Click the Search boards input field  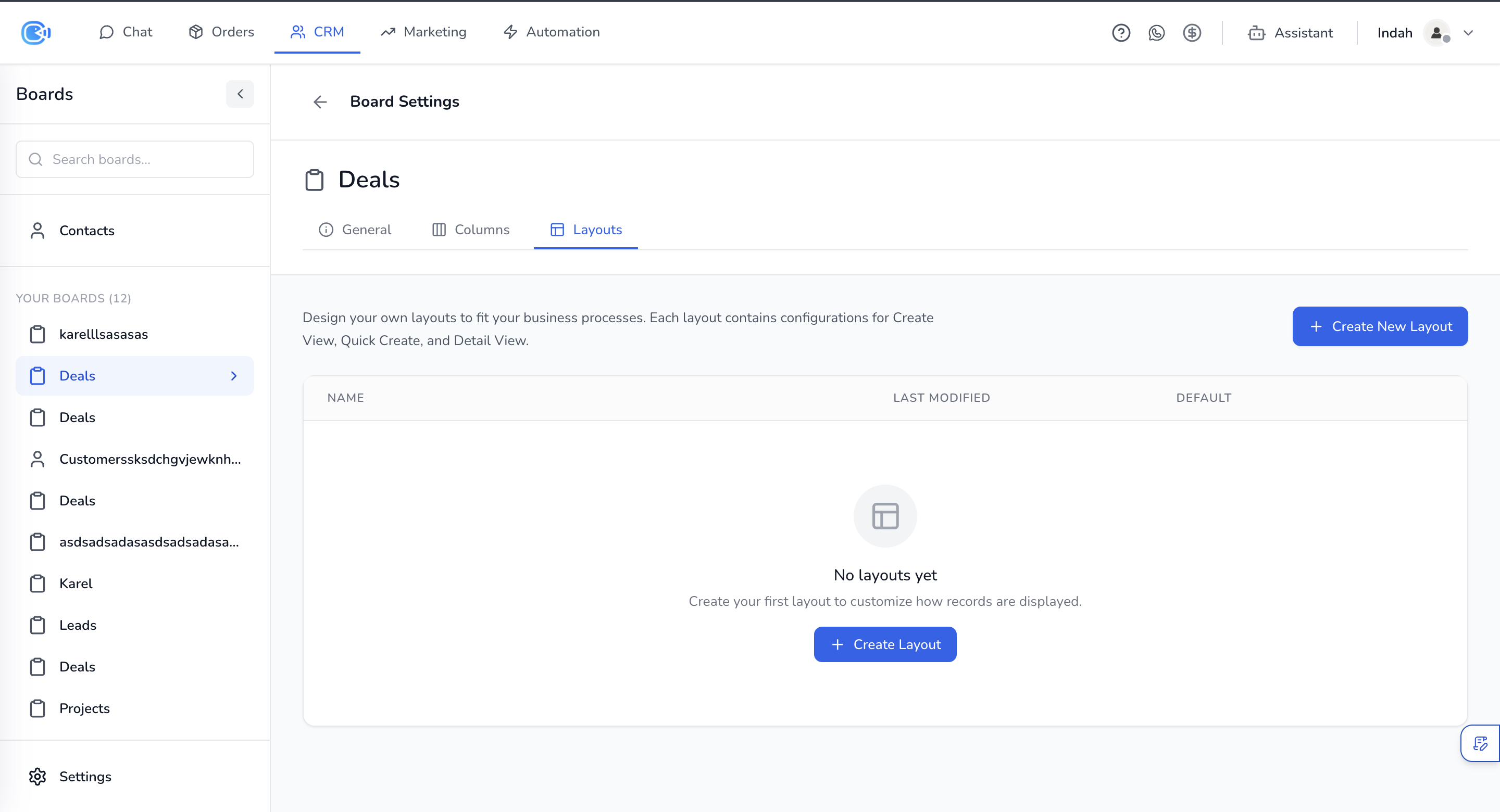(135, 159)
